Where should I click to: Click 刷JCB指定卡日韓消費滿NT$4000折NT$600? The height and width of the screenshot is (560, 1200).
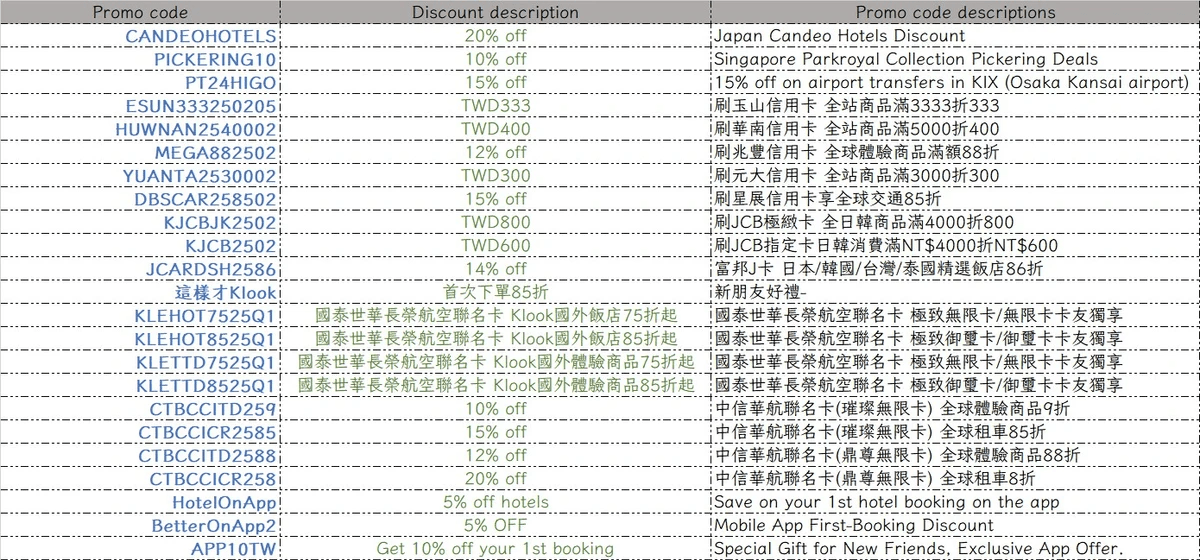point(886,246)
